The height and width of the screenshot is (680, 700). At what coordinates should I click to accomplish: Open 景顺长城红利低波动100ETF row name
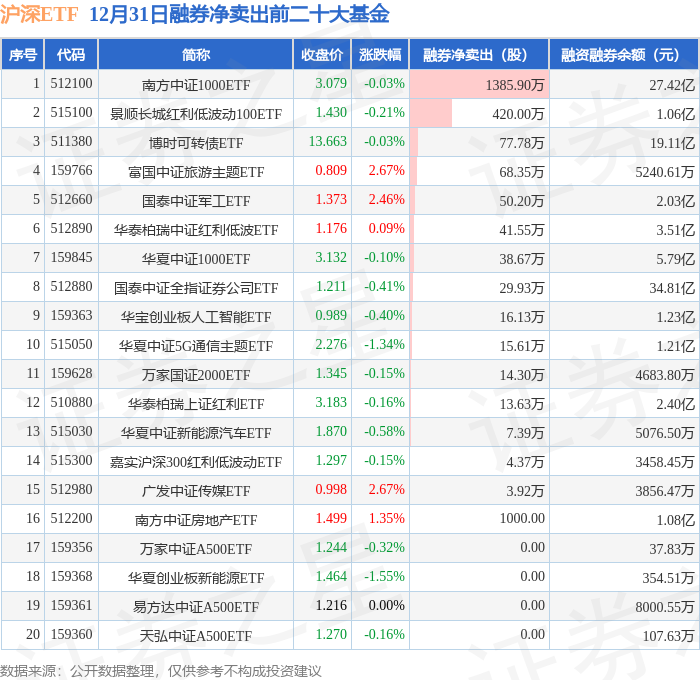click(x=196, y=113)
